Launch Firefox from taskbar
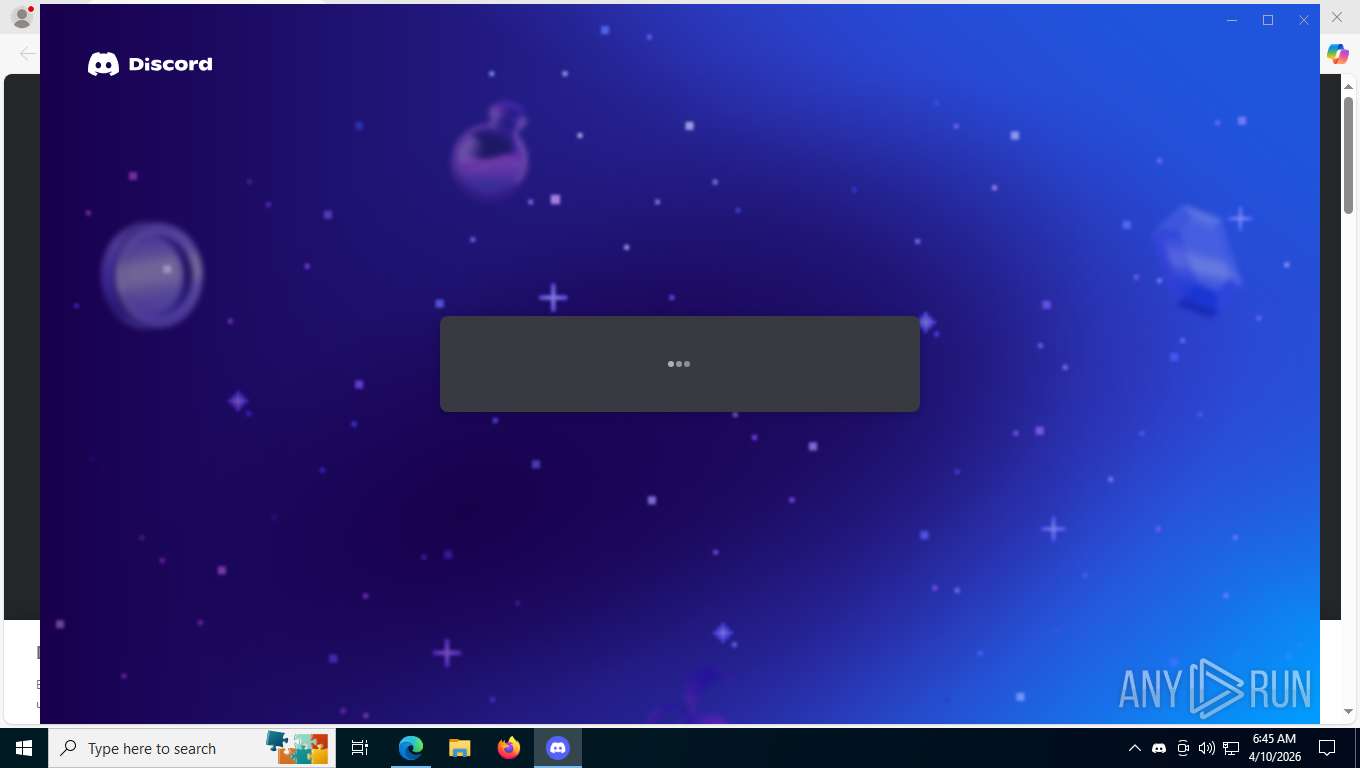This screenshot has height=768, width=1360. pyautogui.click(x=509, y=748)
